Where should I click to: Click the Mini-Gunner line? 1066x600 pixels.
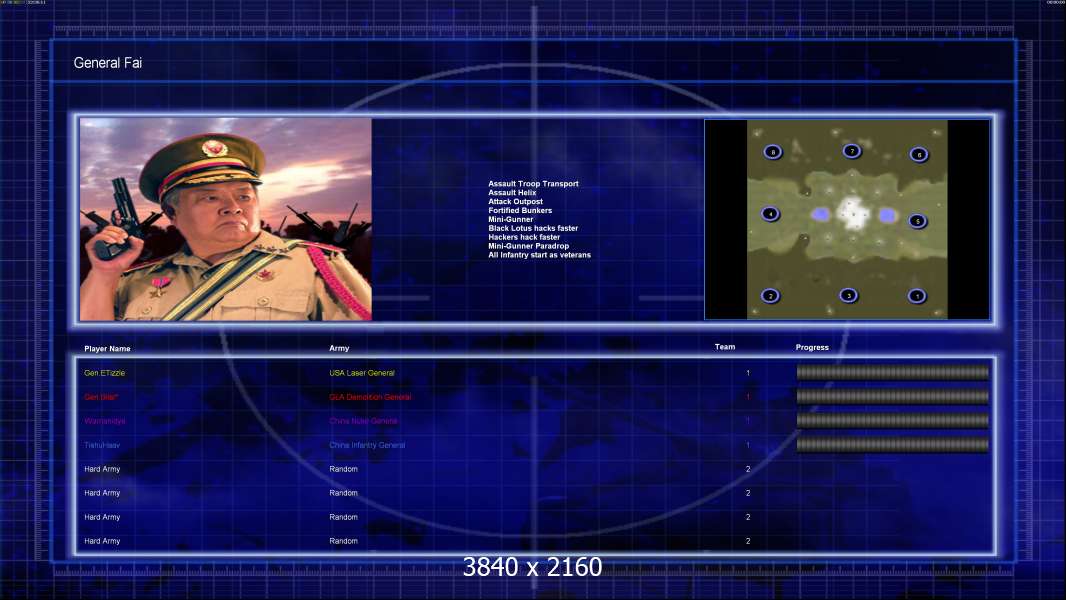[511, 219]
